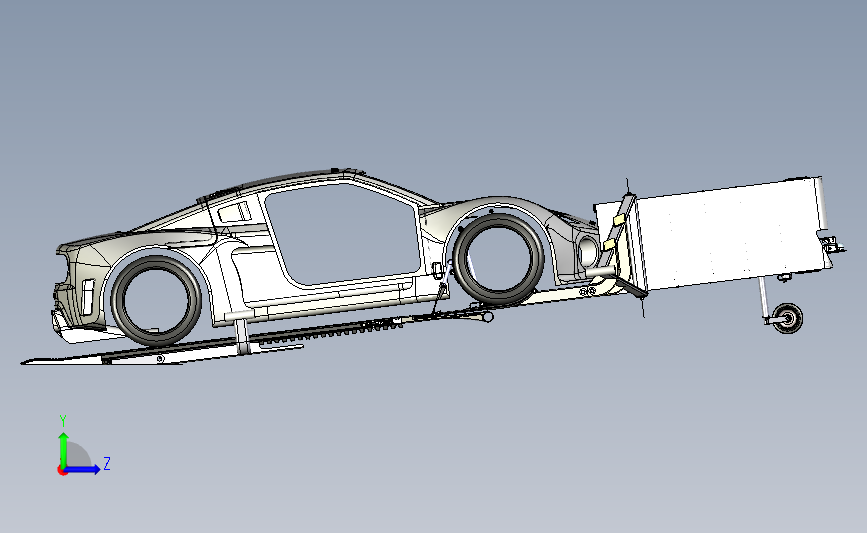Select the upper yellow tag on the trailer front
Viewport: 867px width, 533px height.
point(618,220)
